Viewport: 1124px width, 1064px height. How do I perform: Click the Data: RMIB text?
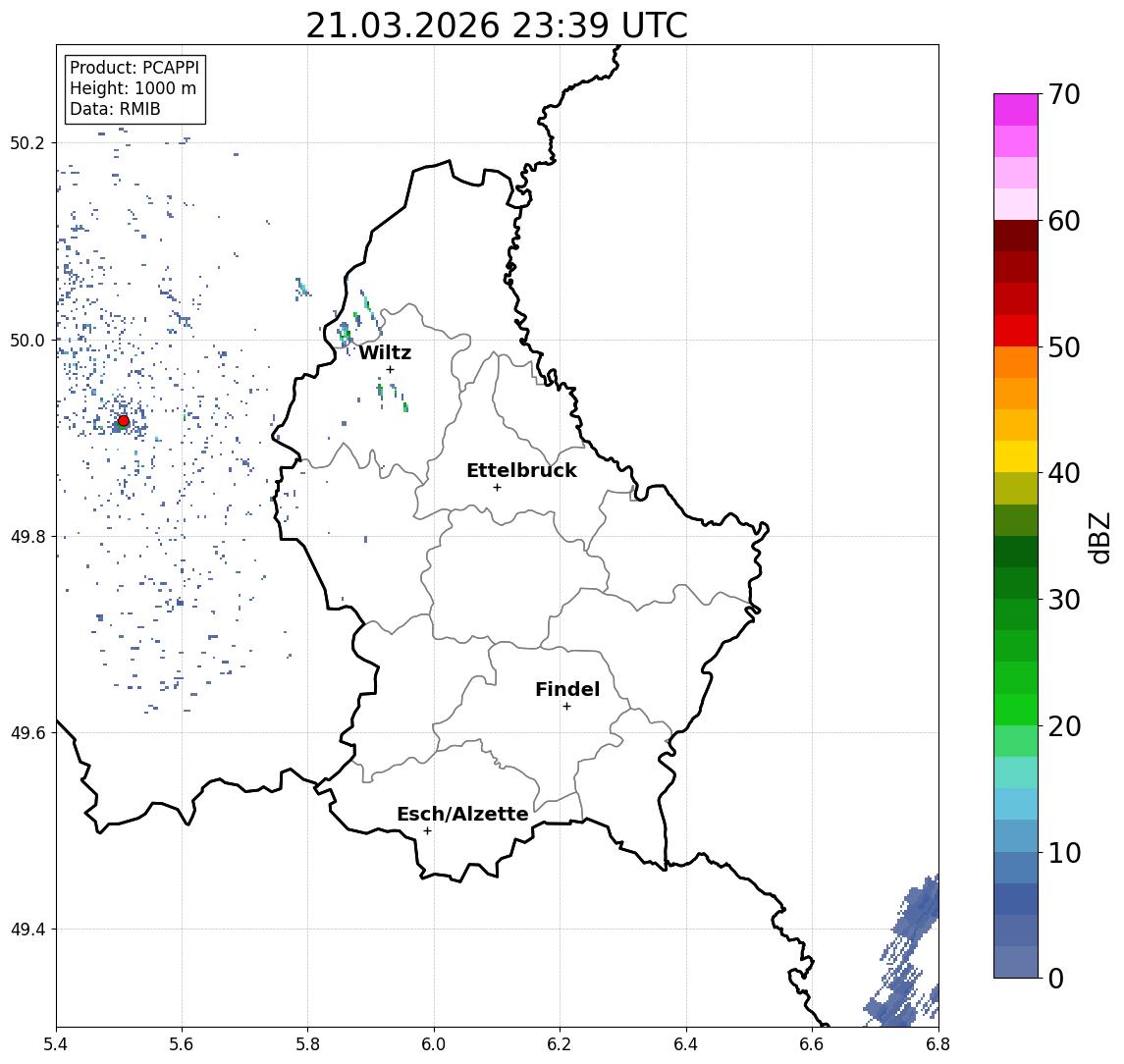click(115, 109)
